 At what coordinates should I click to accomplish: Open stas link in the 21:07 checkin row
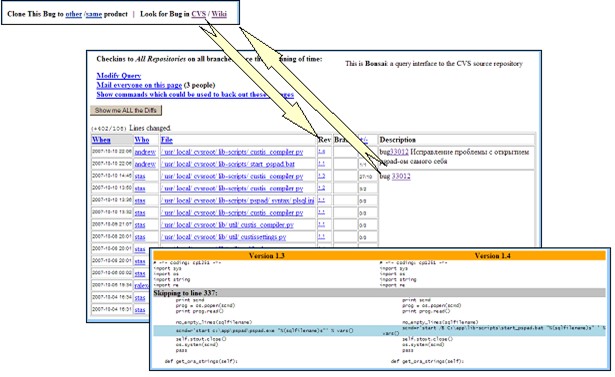click(x=140, y=225)
